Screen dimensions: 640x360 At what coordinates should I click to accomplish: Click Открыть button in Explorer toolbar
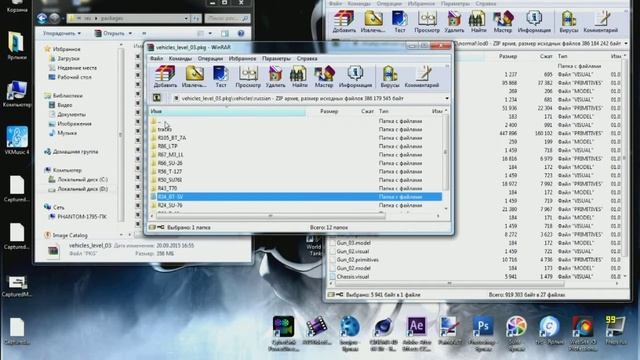(x=109, y=33)
